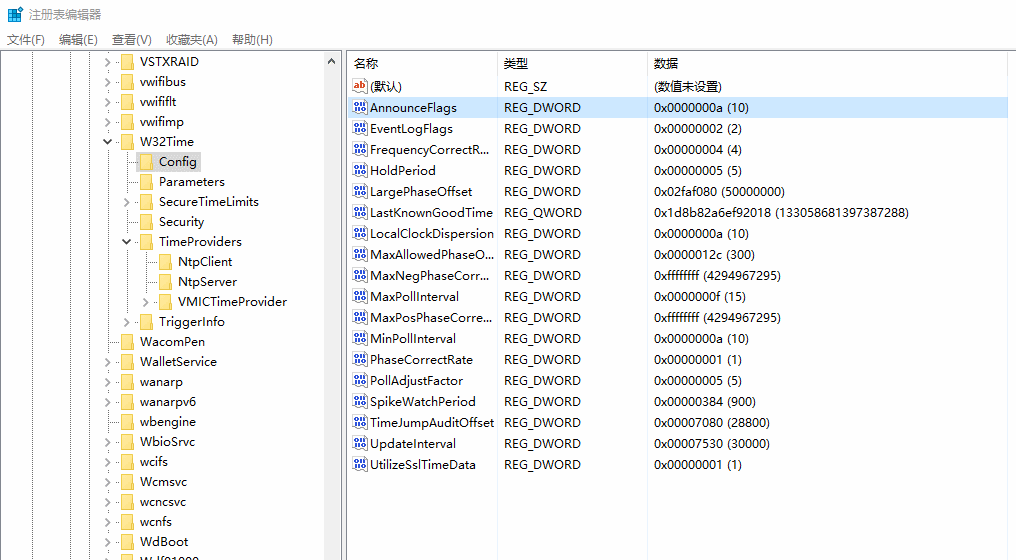Click the REG_QWORD type cell
The height and width of the screenshot is (560, 1016).
[543, 213]
